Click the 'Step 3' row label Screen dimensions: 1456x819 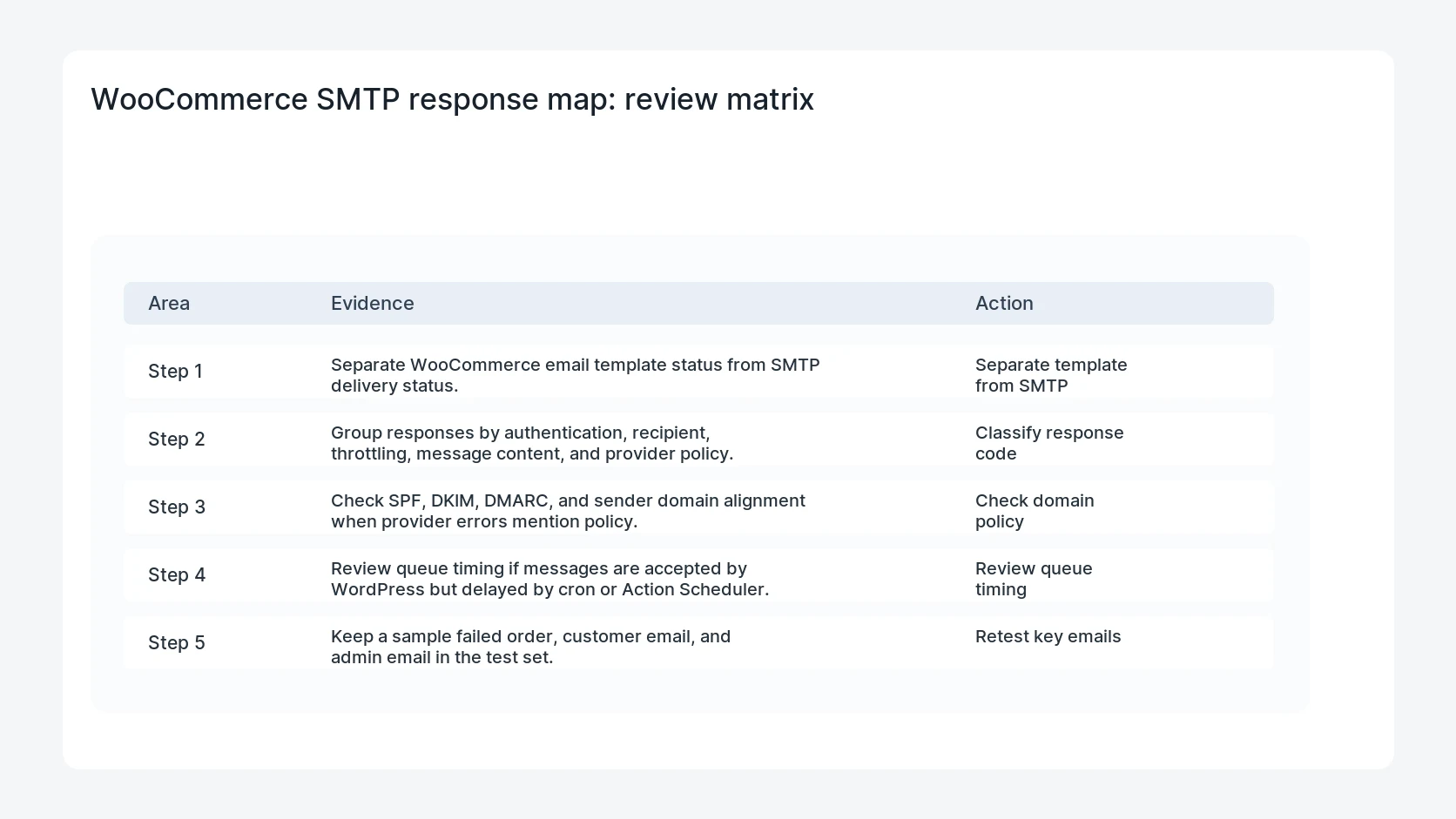pos(177,507)
